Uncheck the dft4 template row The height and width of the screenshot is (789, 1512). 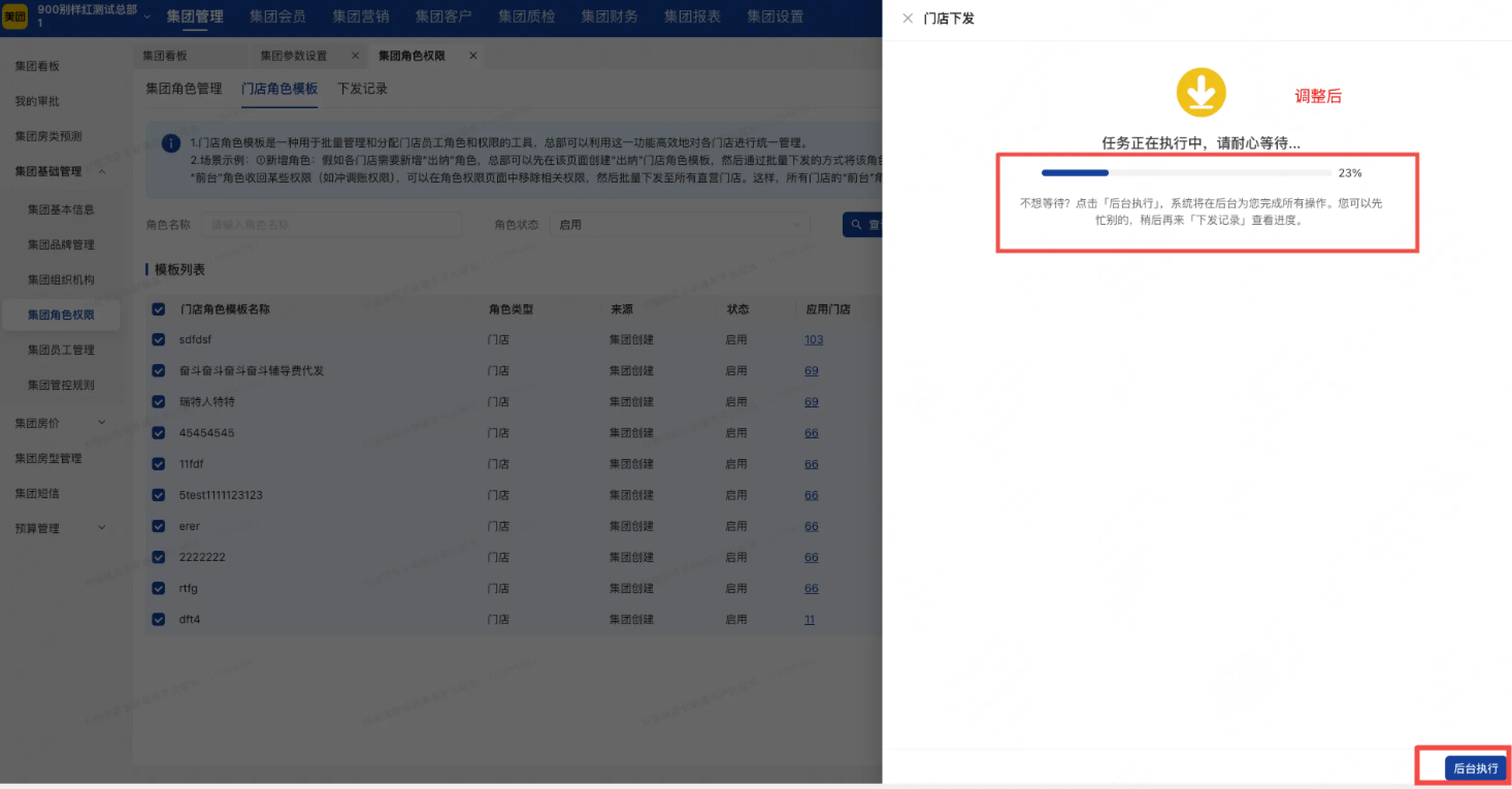tap(158, 619)
